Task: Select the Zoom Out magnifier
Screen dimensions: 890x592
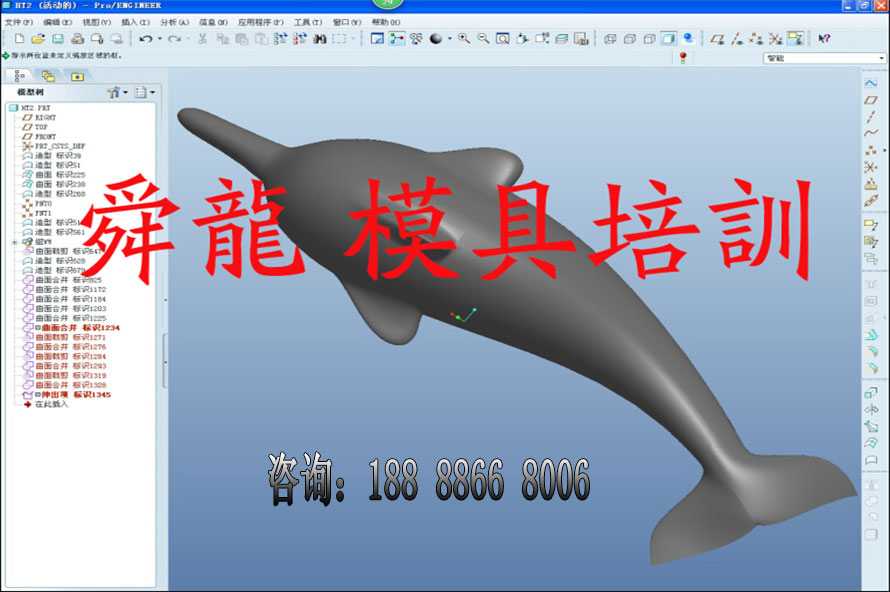Action: point(484,39)
